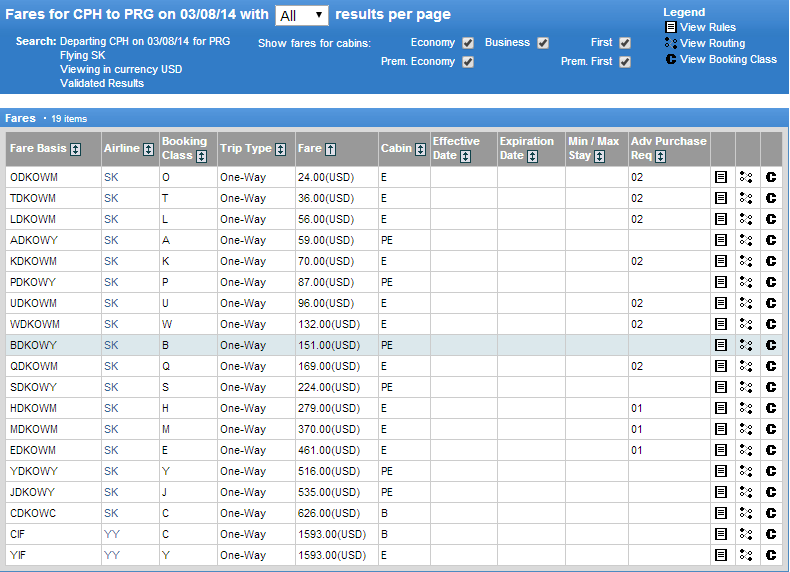View booking class for the LDKOWM fare
This screenshot has width=790, height=572.
pyautogui.click(x=771, y=219)
